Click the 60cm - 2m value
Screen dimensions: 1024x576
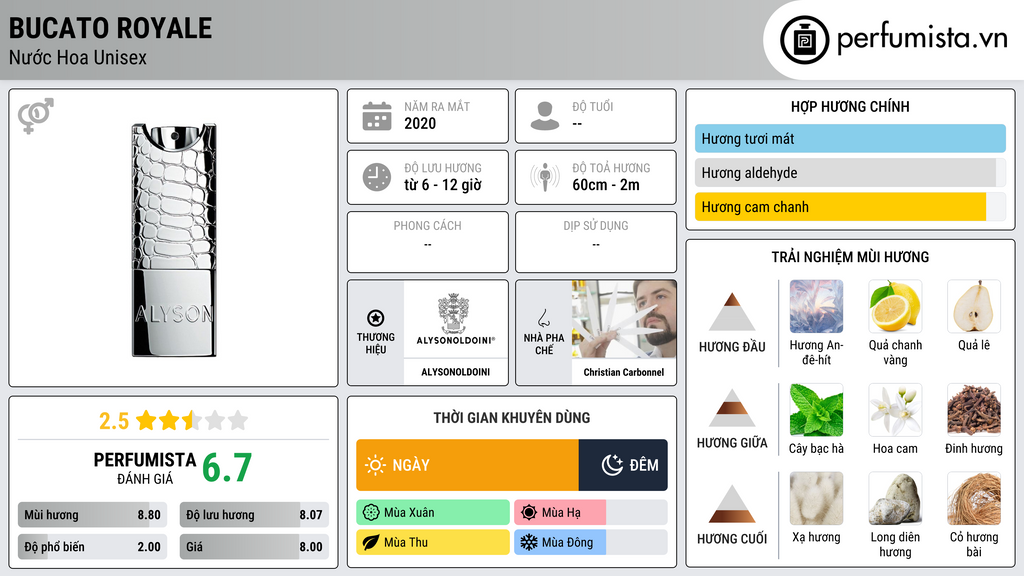pyautogui.click(x=606, y=185)
